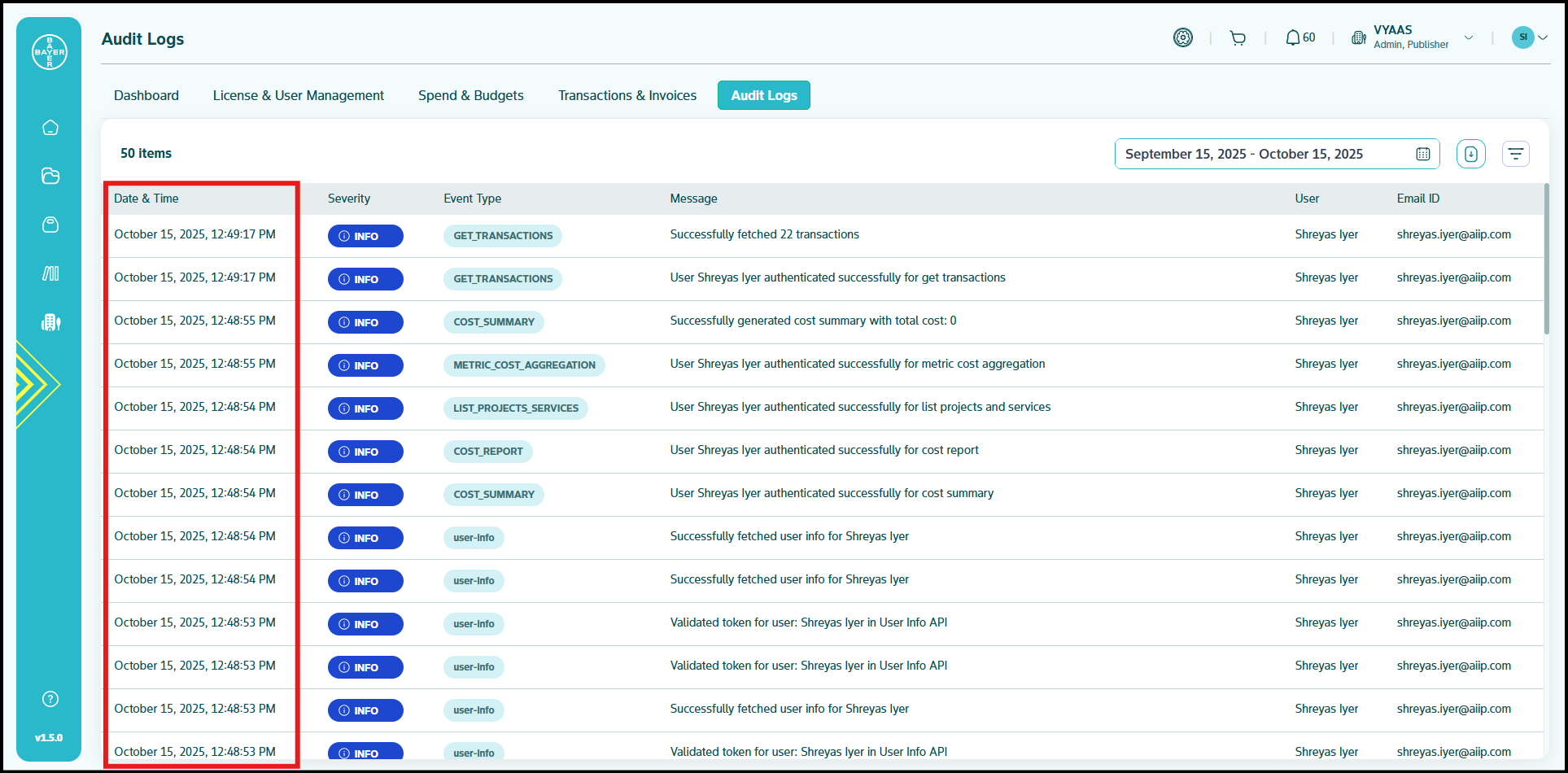Open Transactions & Invoices tab
1568x773 pixels.
[627, 95]
